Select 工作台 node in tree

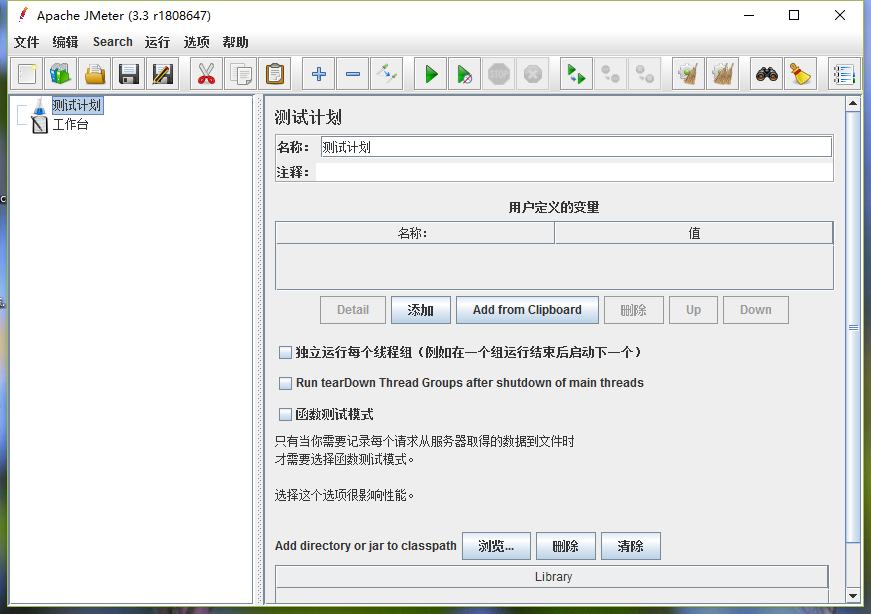point(70,124)
